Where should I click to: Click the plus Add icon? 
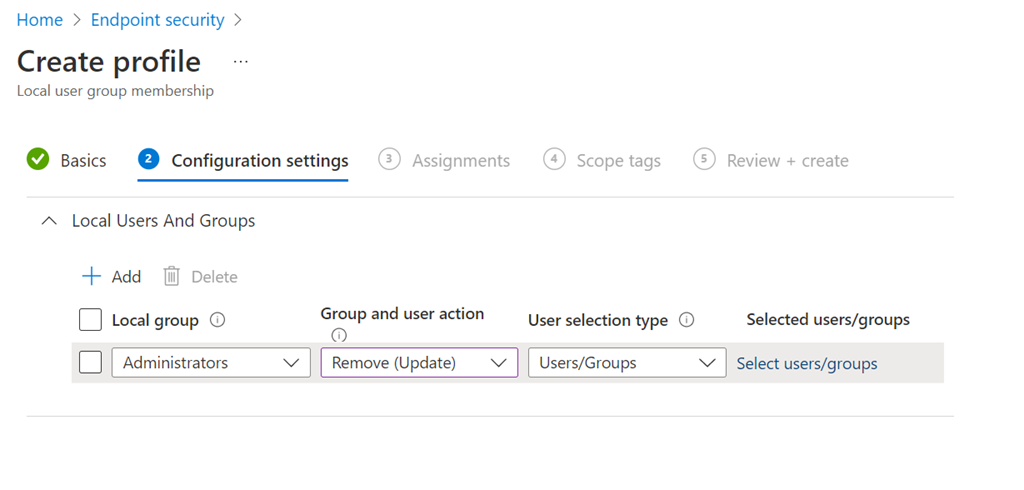pyautogui.click(x=92, y=276)
